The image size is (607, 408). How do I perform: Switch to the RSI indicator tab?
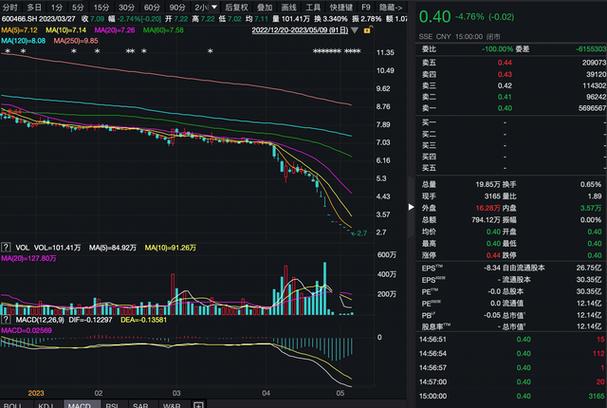112,405
